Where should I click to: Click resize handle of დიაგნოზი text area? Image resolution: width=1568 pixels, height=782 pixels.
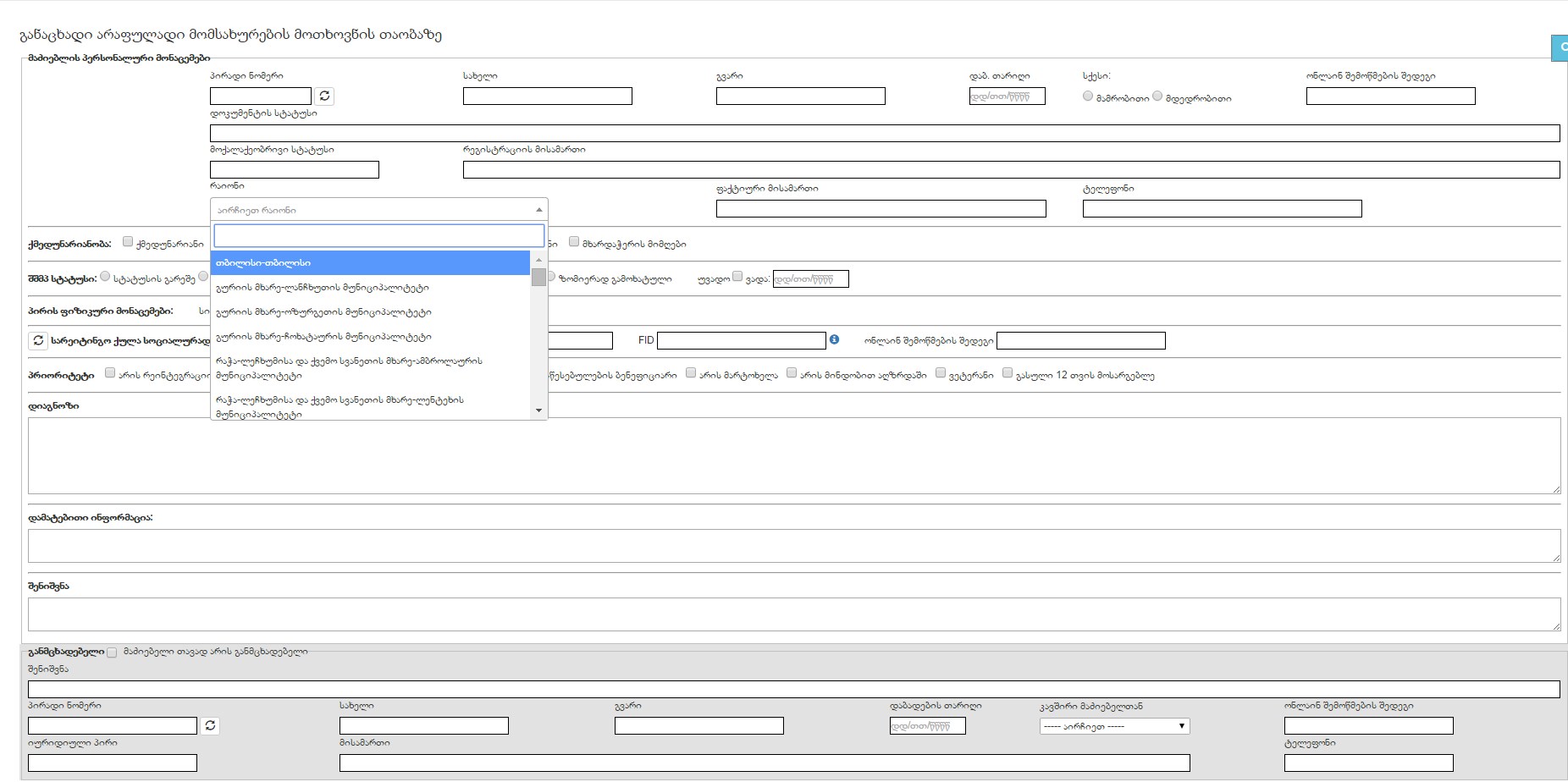[x=1556, y=489]
